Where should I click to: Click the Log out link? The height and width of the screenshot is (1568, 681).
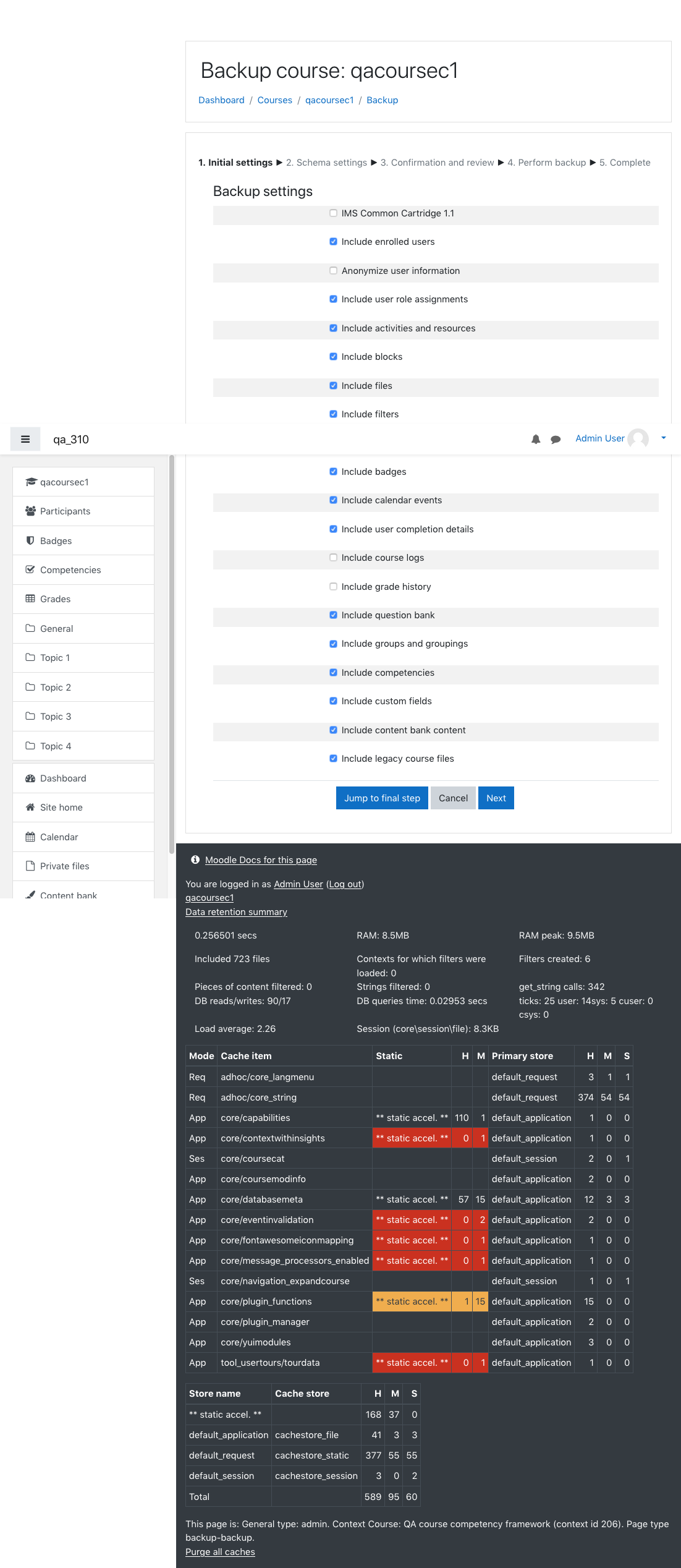(345, 884)
